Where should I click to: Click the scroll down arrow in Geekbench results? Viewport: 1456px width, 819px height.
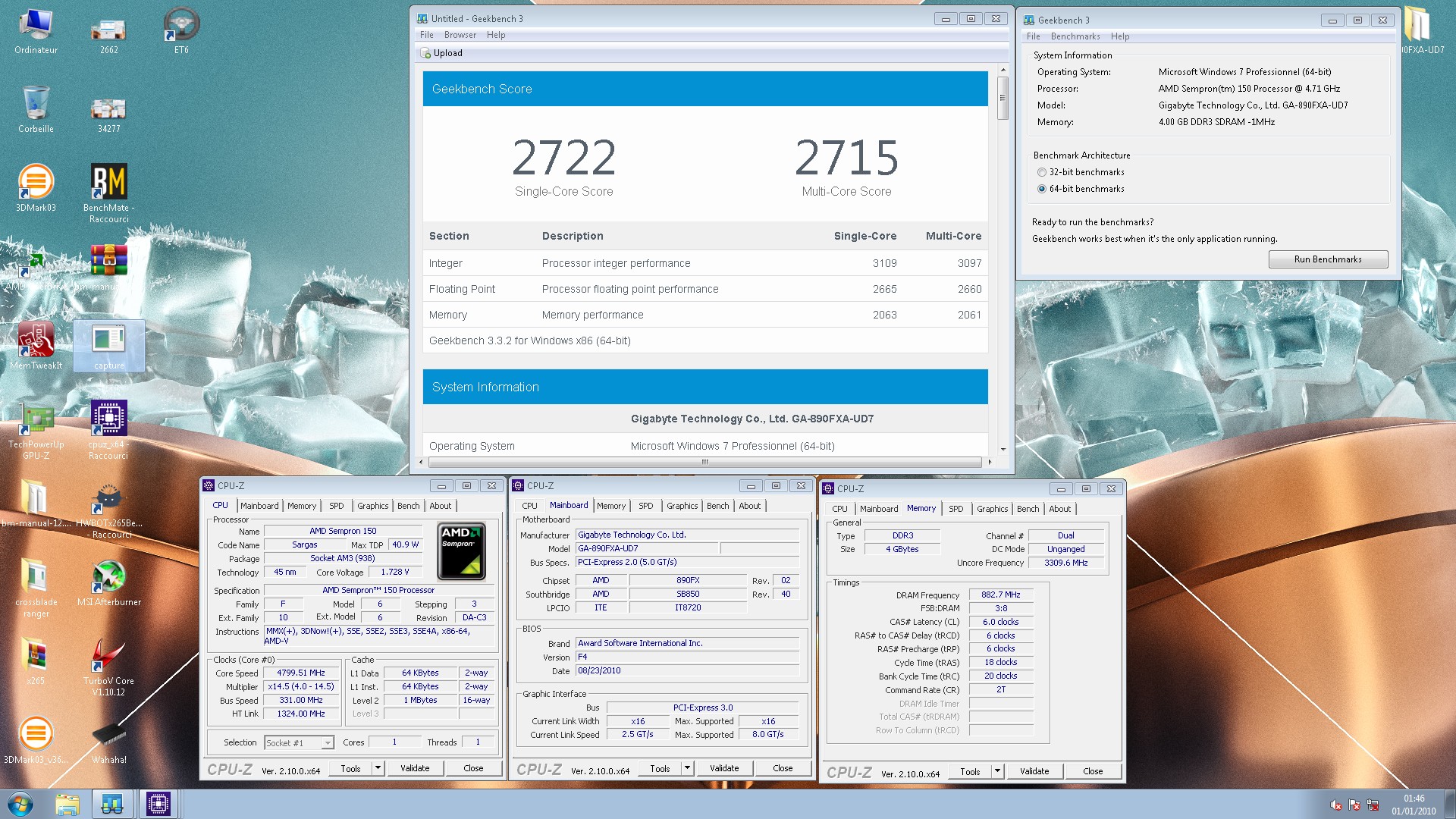click(x=1003, y=449)
